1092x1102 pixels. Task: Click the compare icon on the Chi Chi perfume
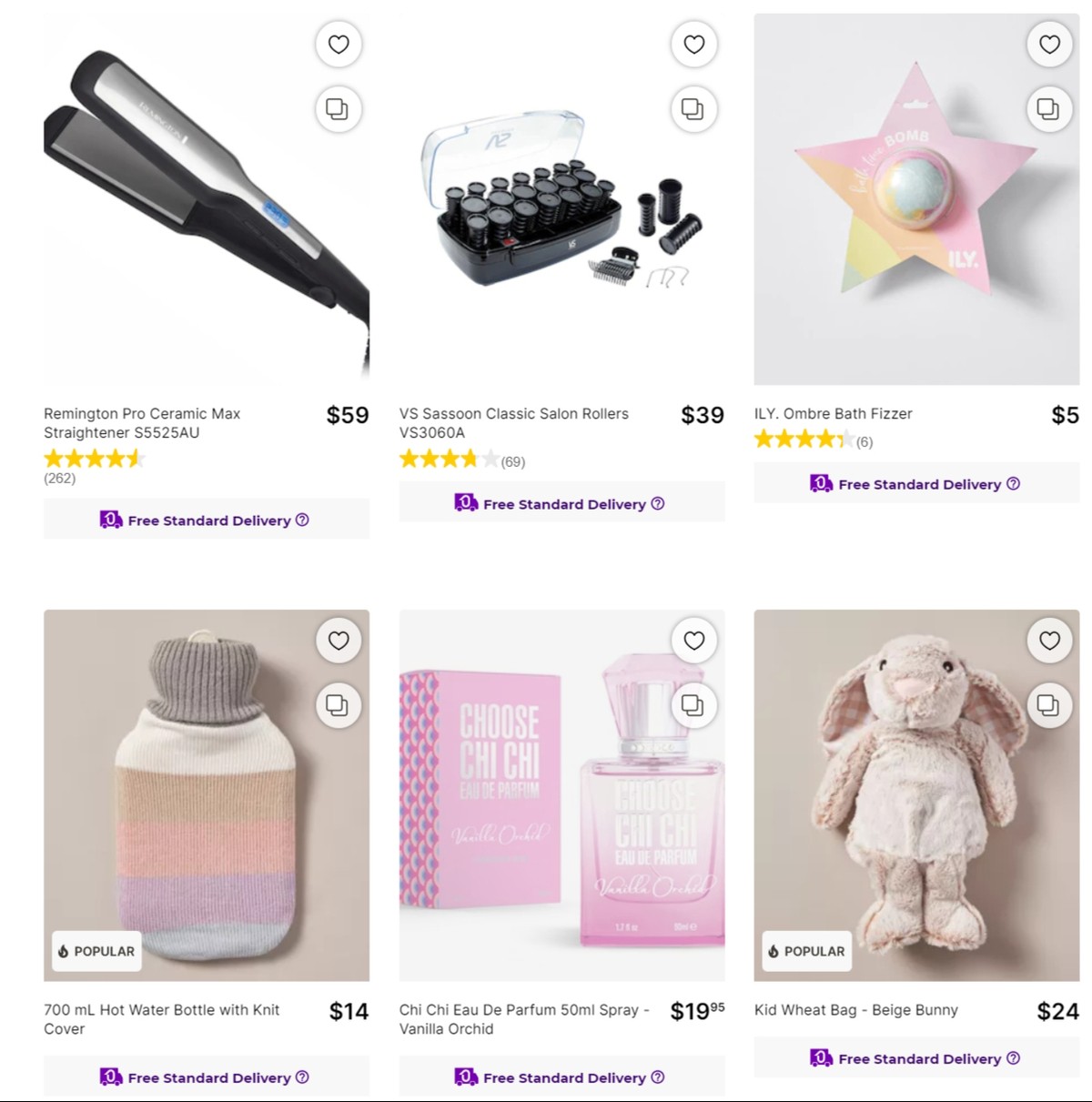coord(693,705)
